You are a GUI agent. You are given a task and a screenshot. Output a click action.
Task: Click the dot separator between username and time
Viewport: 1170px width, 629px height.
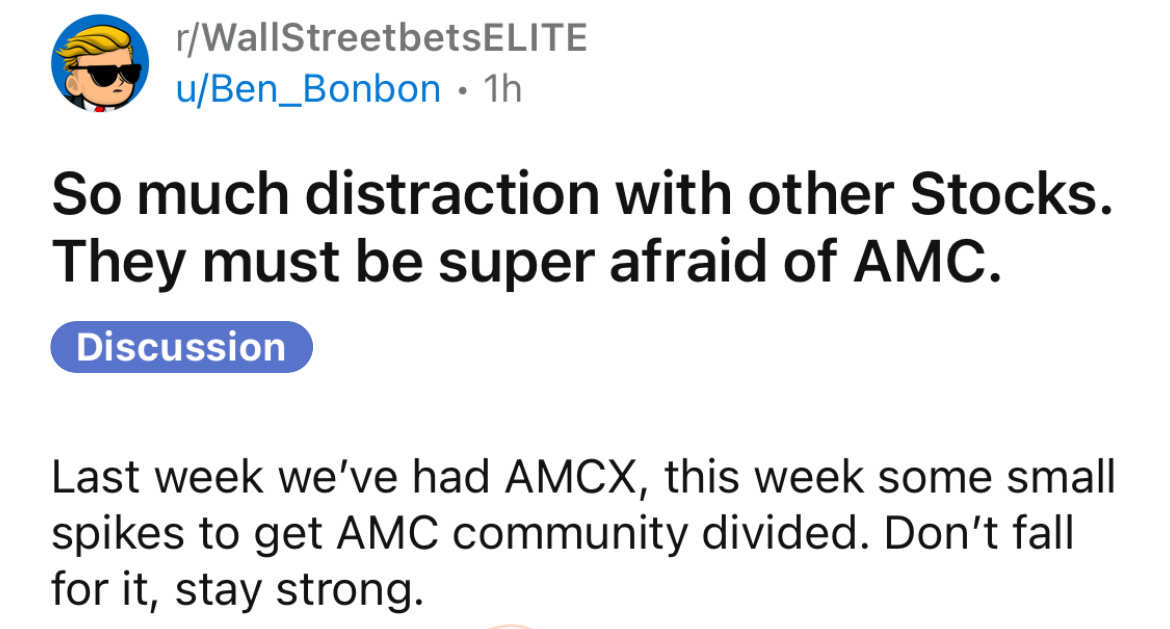[x=463, y=92]
